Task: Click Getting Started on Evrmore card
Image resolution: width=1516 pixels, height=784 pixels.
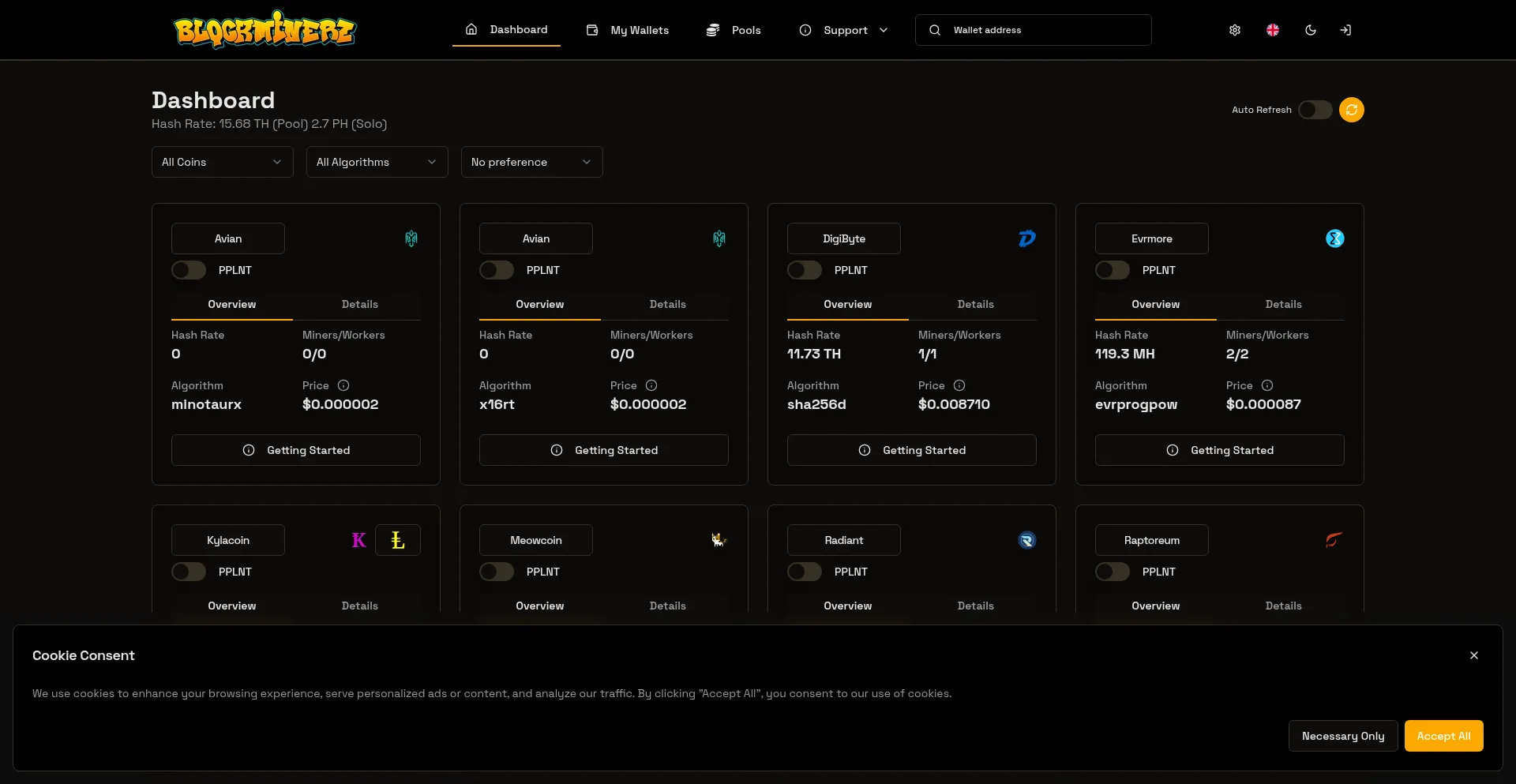Action: point(1220,450)
